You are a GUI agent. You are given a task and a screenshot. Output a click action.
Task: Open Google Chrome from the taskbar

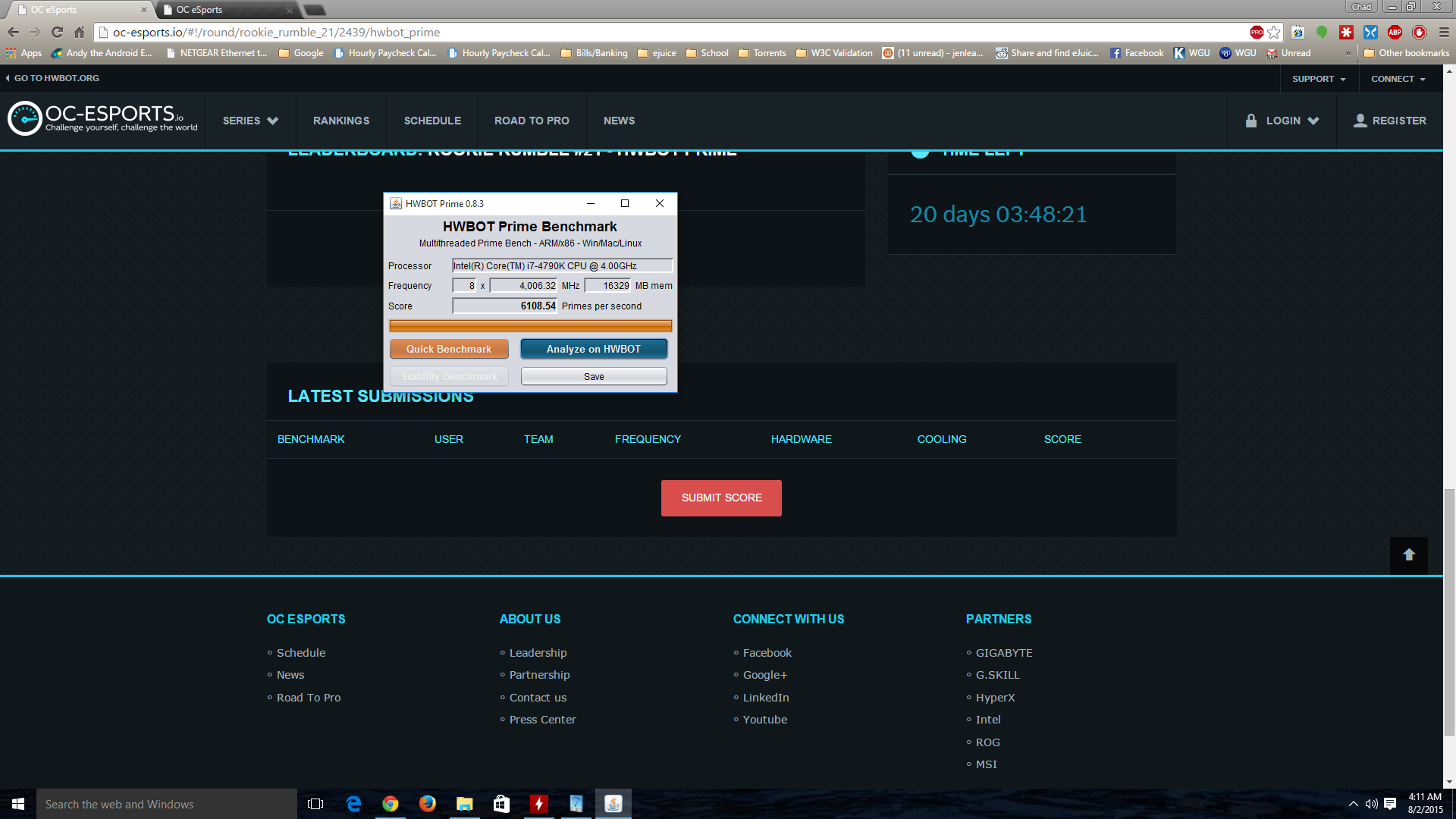[x=391, y=804]
